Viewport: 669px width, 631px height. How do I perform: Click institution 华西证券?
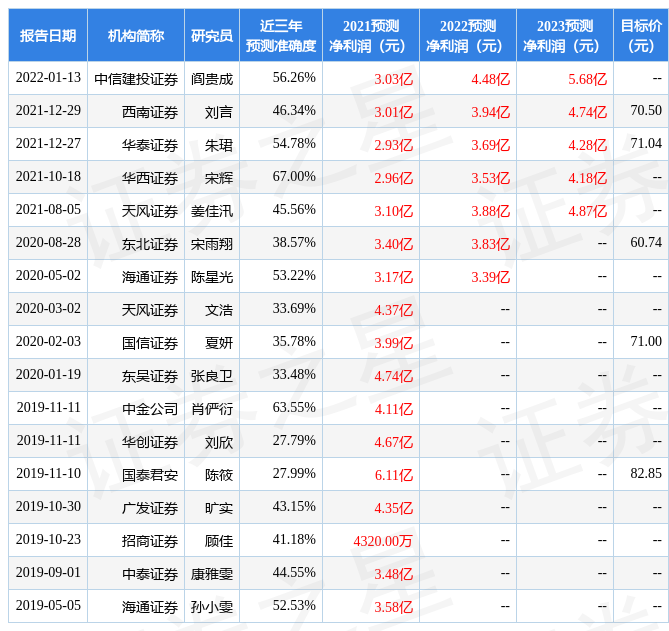click(x=150, y=178)
